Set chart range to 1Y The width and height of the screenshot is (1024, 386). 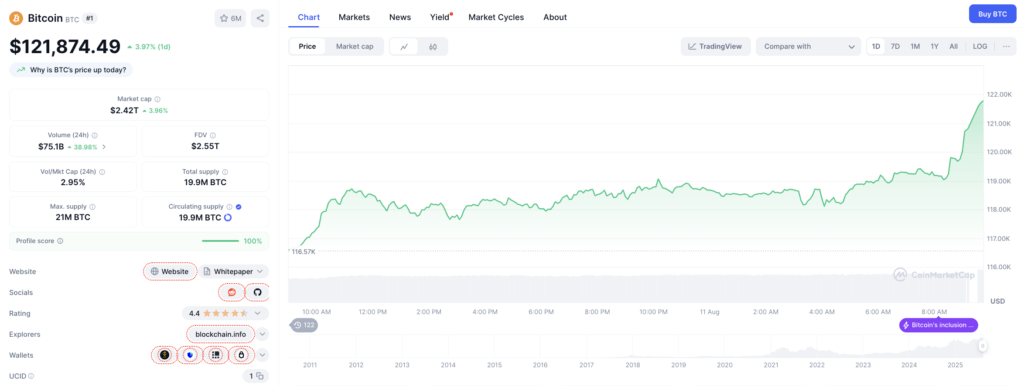935,46
